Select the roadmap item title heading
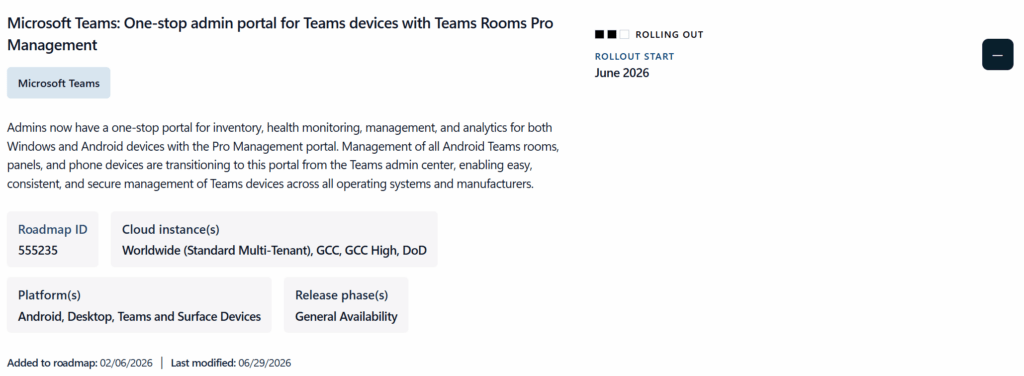This screenshot has width=1024, height=376. pos(280,34)
